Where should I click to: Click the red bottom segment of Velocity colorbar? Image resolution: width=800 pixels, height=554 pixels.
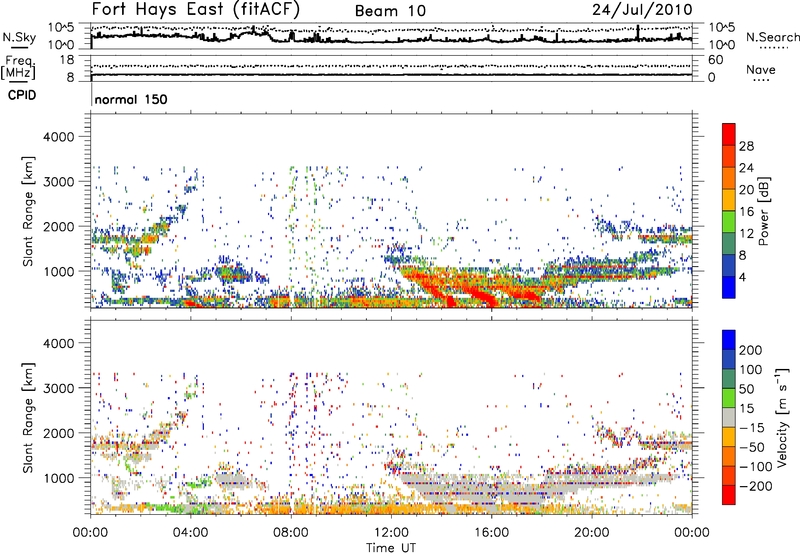(729, 494)
